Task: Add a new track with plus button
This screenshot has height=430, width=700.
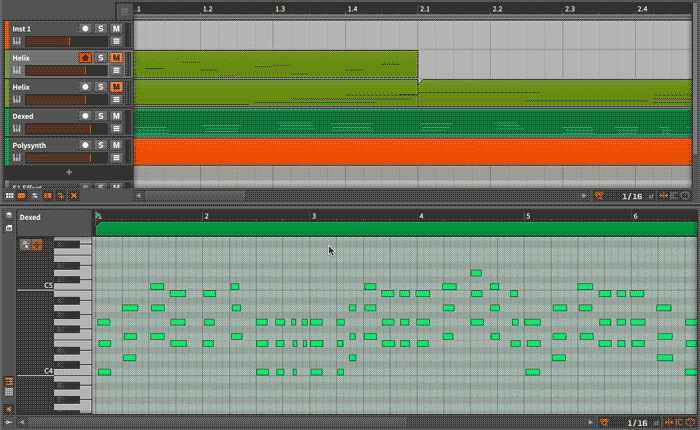Action: click(69, 172)
